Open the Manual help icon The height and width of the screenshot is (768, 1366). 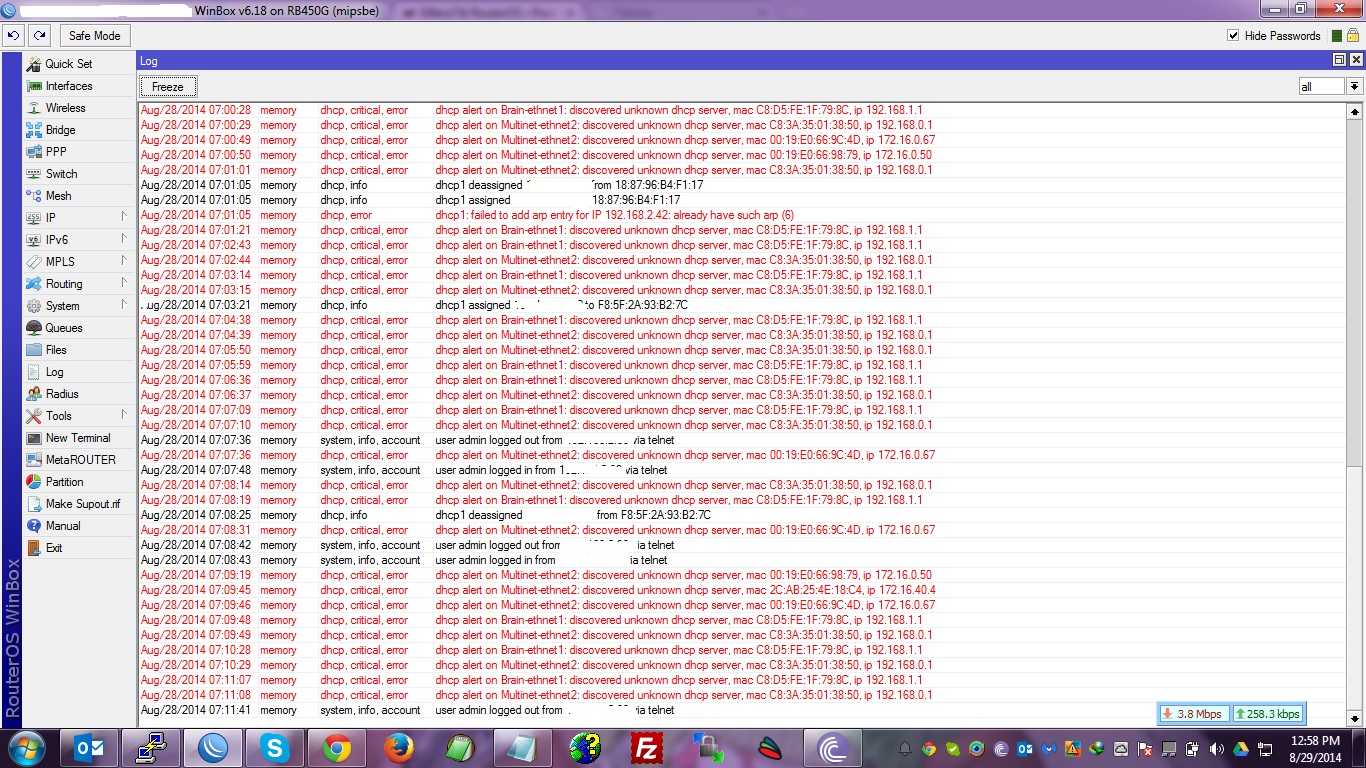(x=34, y=525)
